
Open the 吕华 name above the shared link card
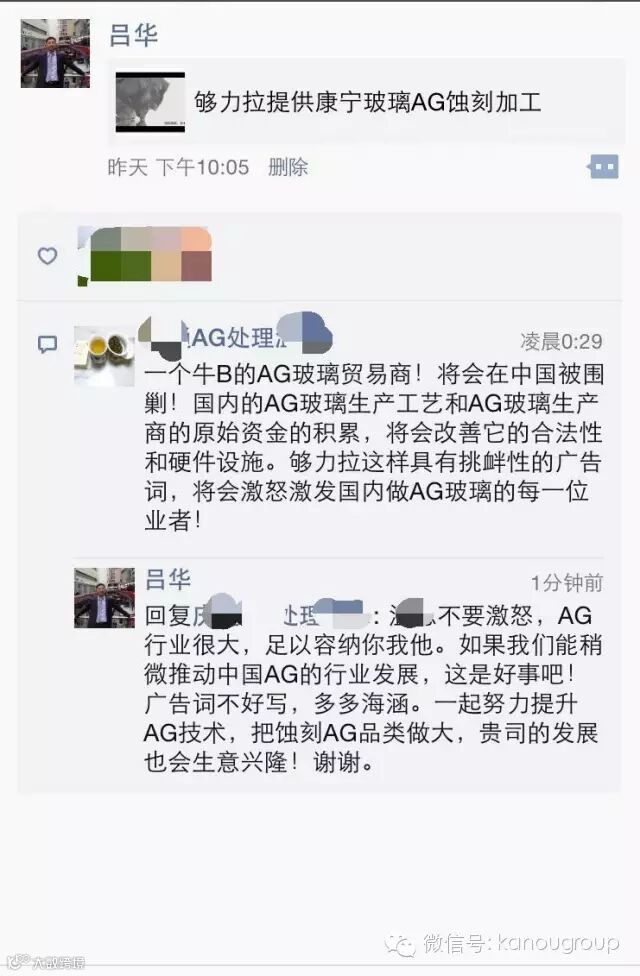[133, 35]
